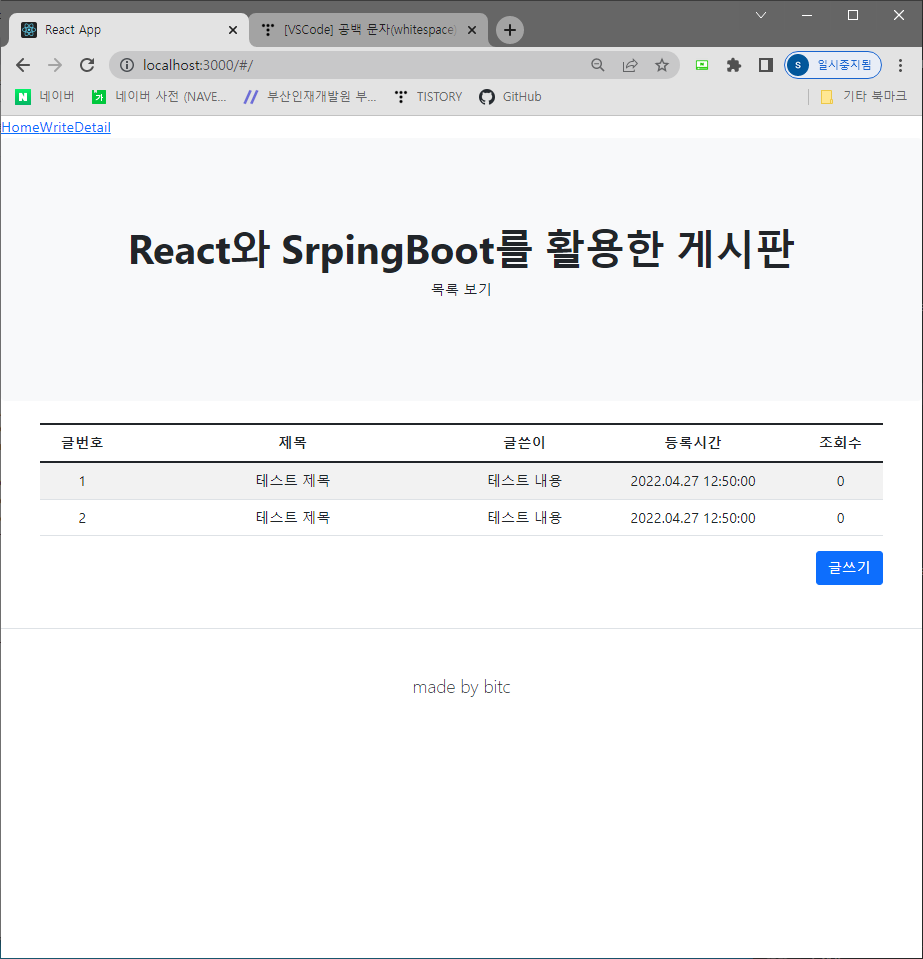The width and height of the screenshot is (923, 959).
Task: Click the Detail navigation link
Action: [x=92, y=127]
